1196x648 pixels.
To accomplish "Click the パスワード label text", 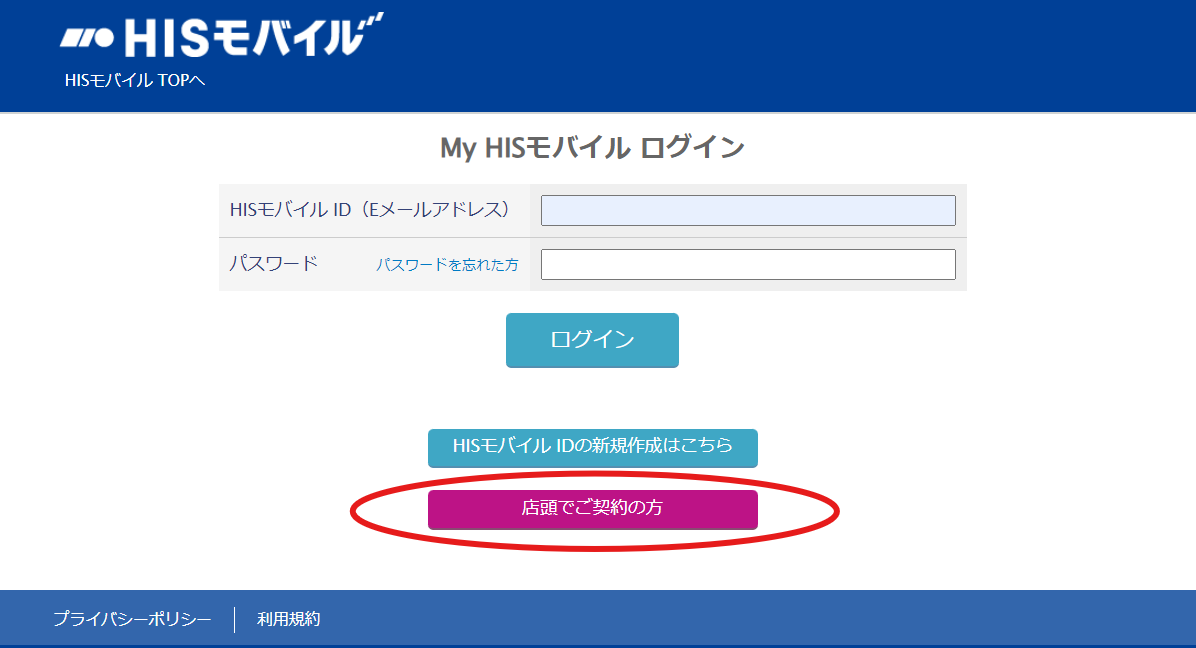I will point(274,264).
